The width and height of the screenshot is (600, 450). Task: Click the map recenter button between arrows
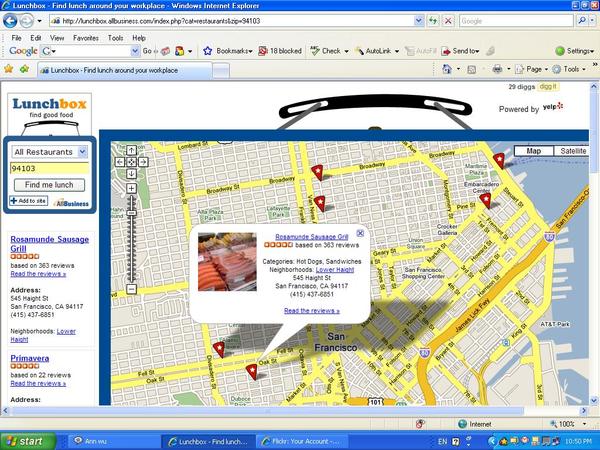pyautogui.click(x=131, y=162)
